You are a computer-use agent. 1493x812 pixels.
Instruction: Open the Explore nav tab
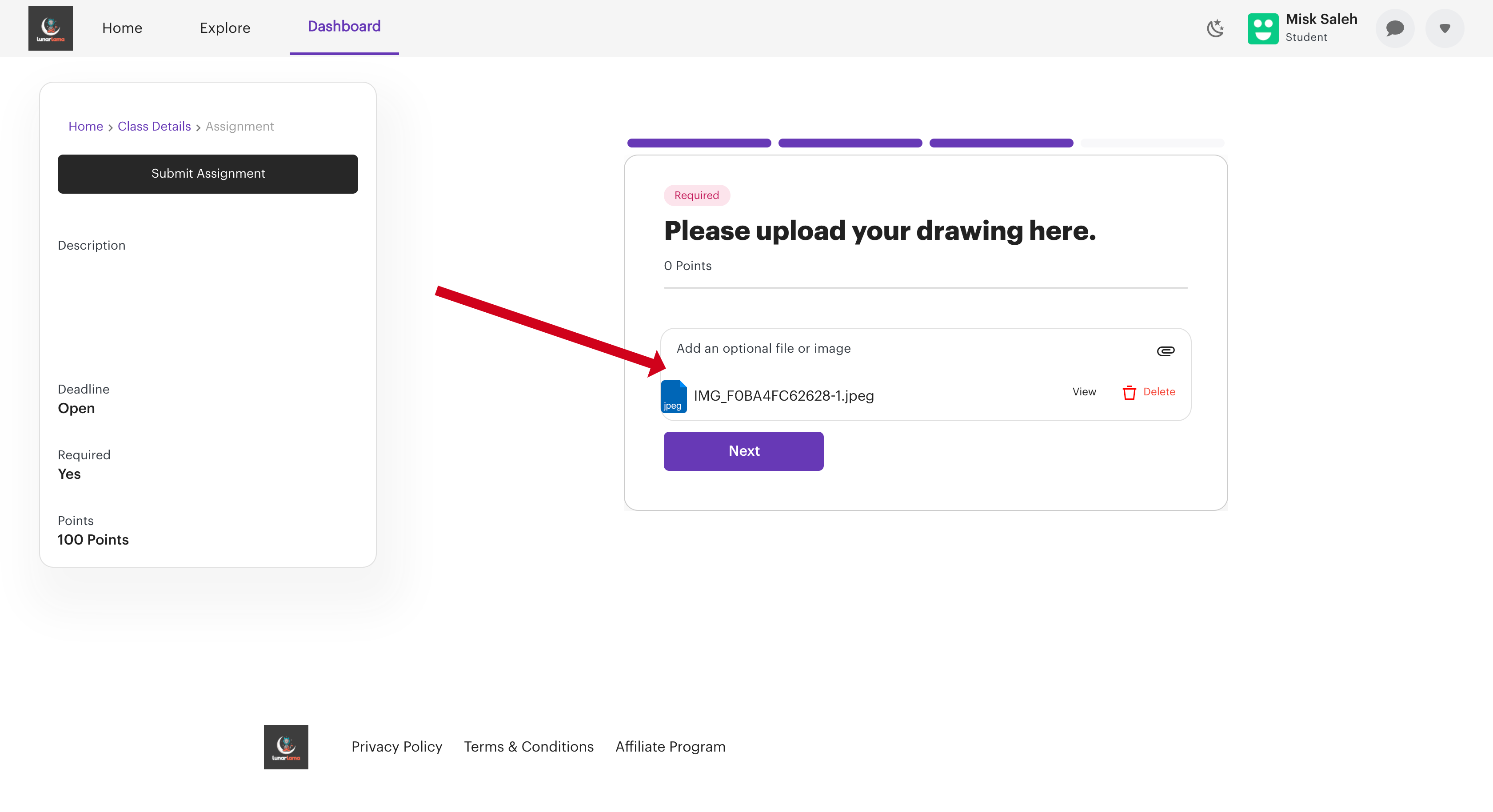click(225, 28)
